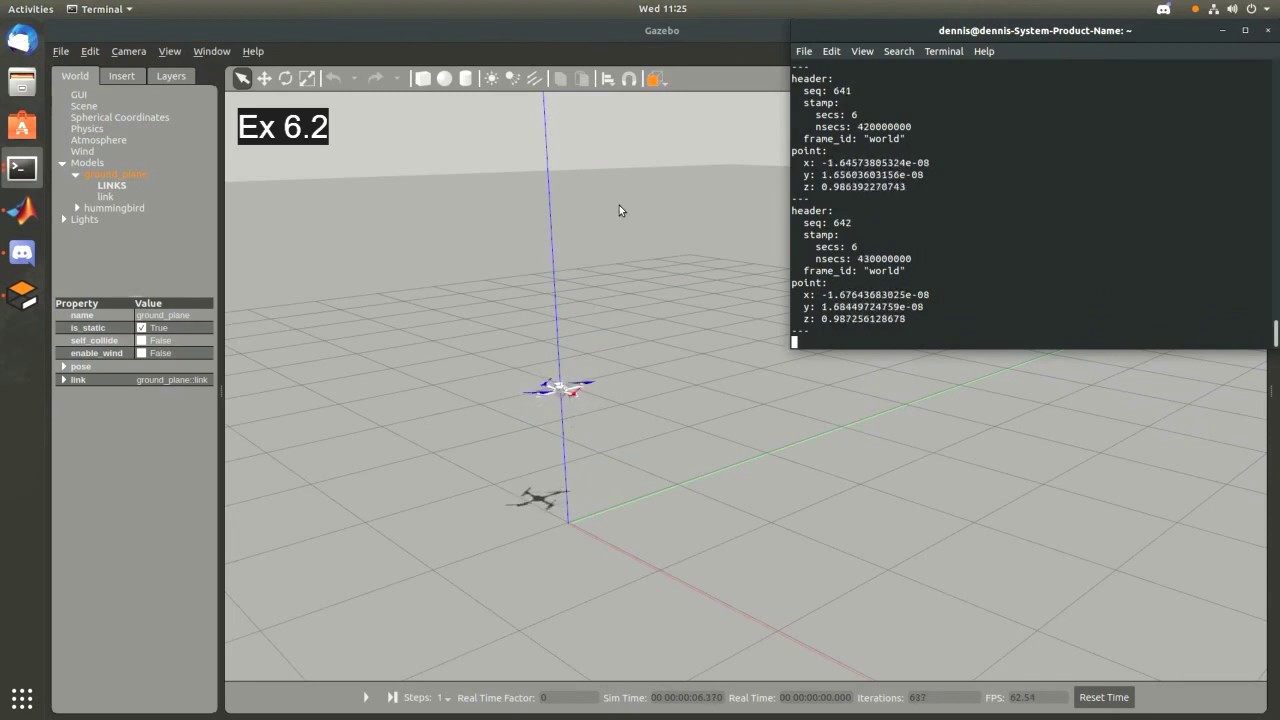The image size is (1280, 720).
Task: Select Atmosphere in the World tree
Action: tap(99, 141)
